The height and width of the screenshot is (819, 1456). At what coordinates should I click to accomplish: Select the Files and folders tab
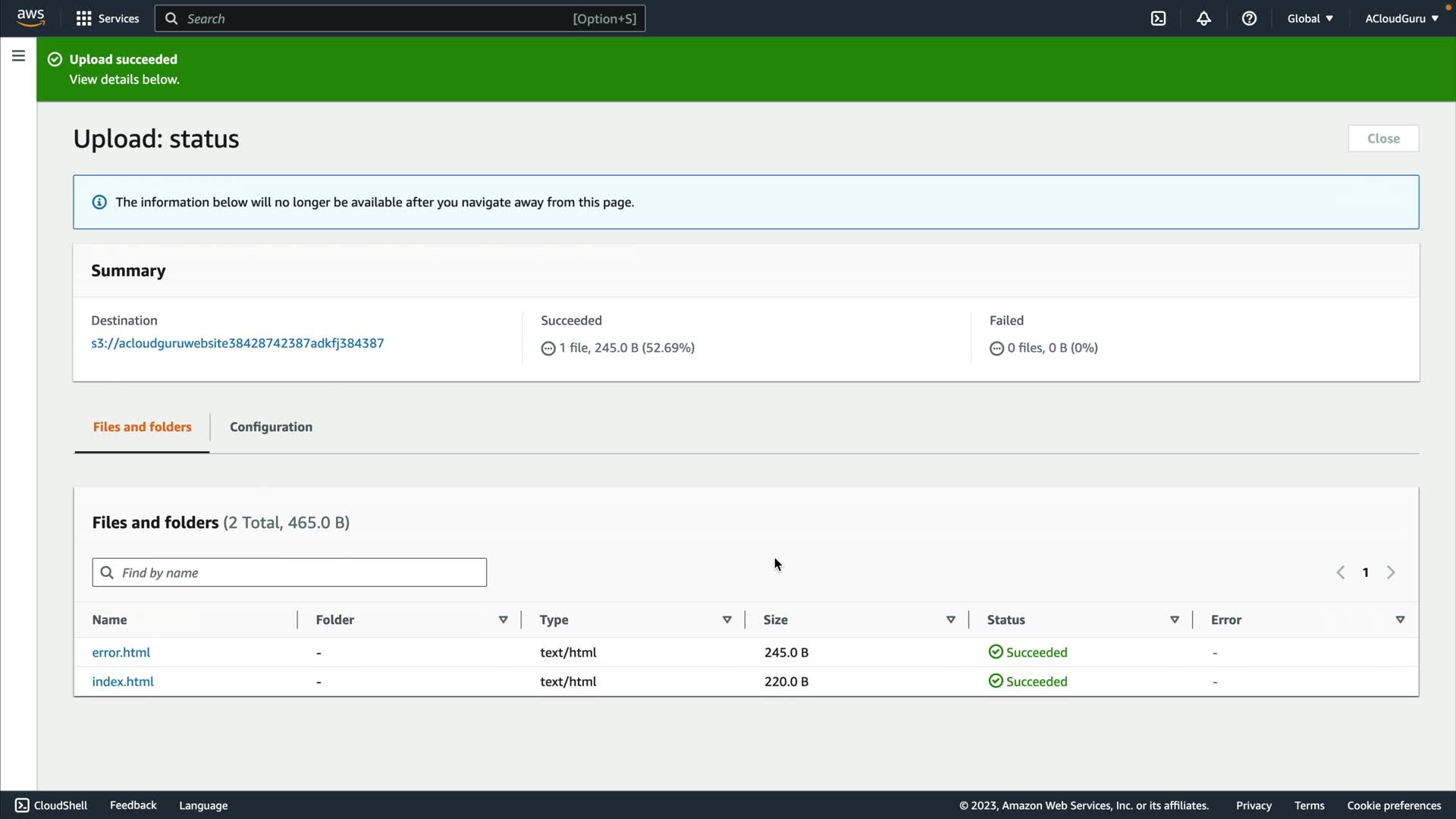[142, 427]
